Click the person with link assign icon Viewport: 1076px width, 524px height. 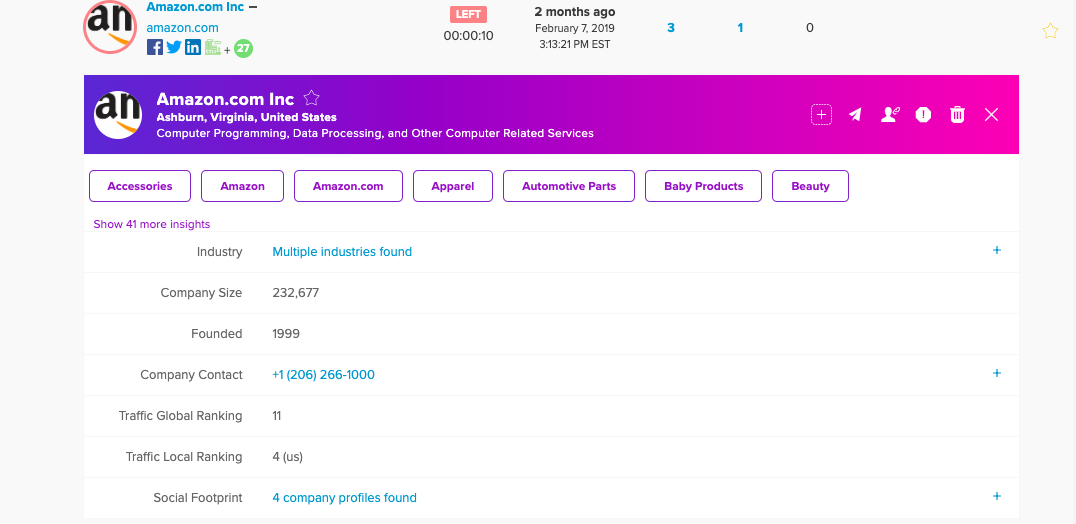coord(889,115)
